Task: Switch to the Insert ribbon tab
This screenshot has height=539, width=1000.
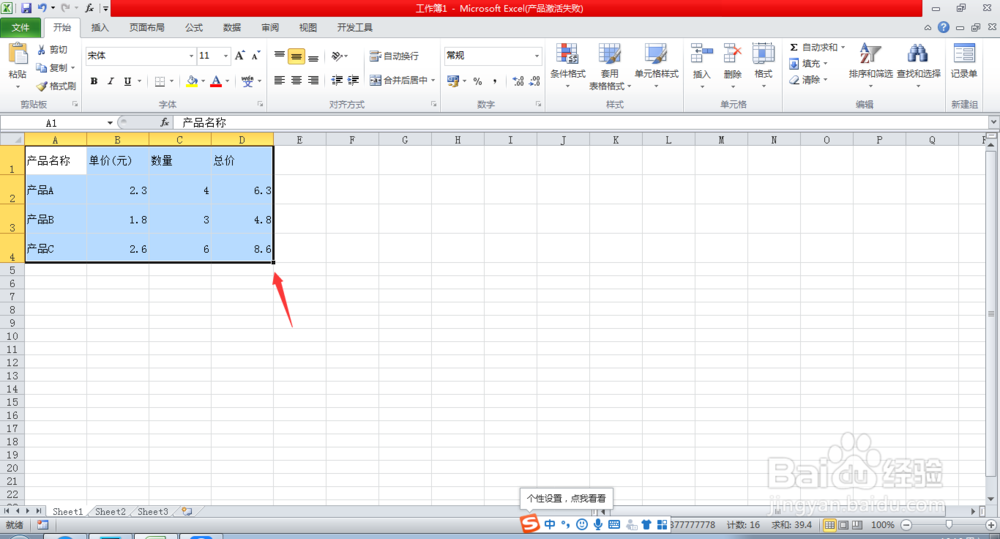Action: pos(99,27)
